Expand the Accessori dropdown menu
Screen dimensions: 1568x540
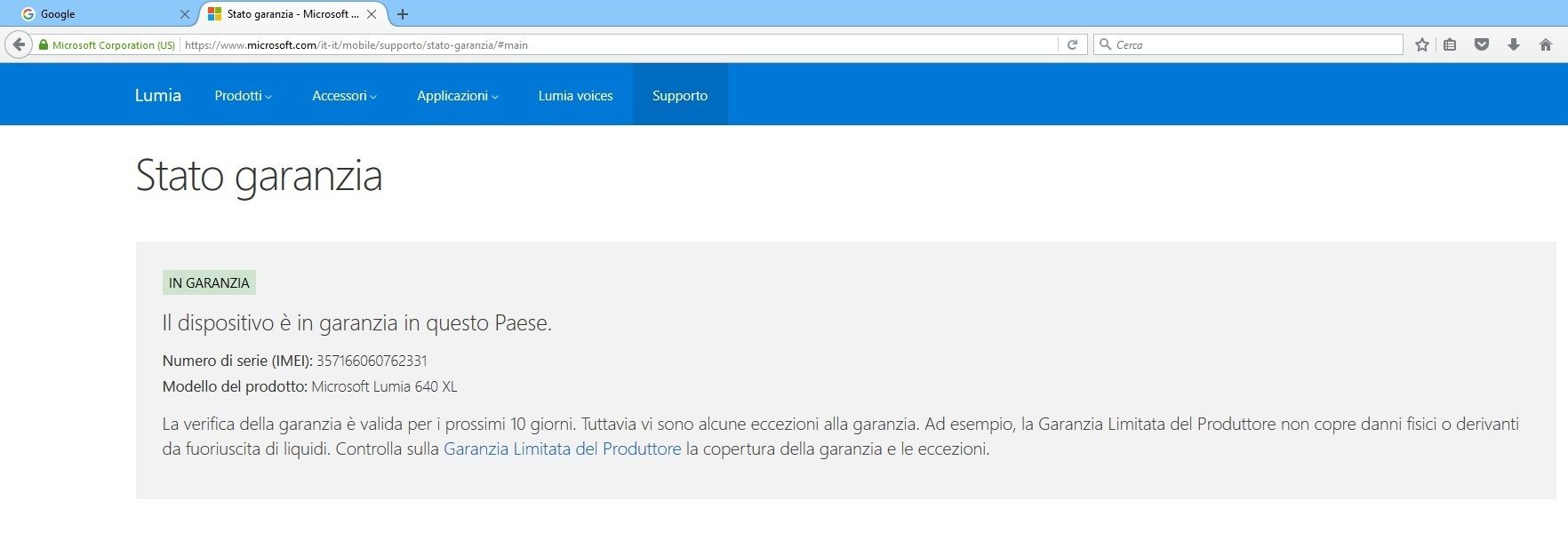tap(344, 95)
